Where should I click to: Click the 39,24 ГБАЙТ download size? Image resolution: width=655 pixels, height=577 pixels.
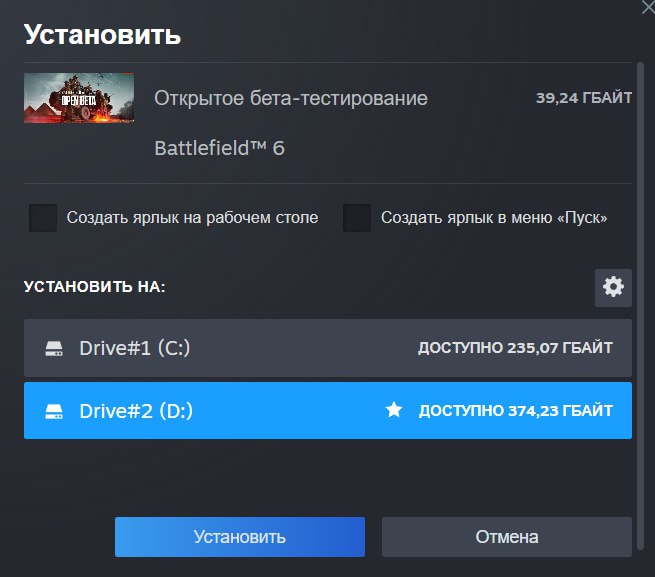[x=584, y=98]
